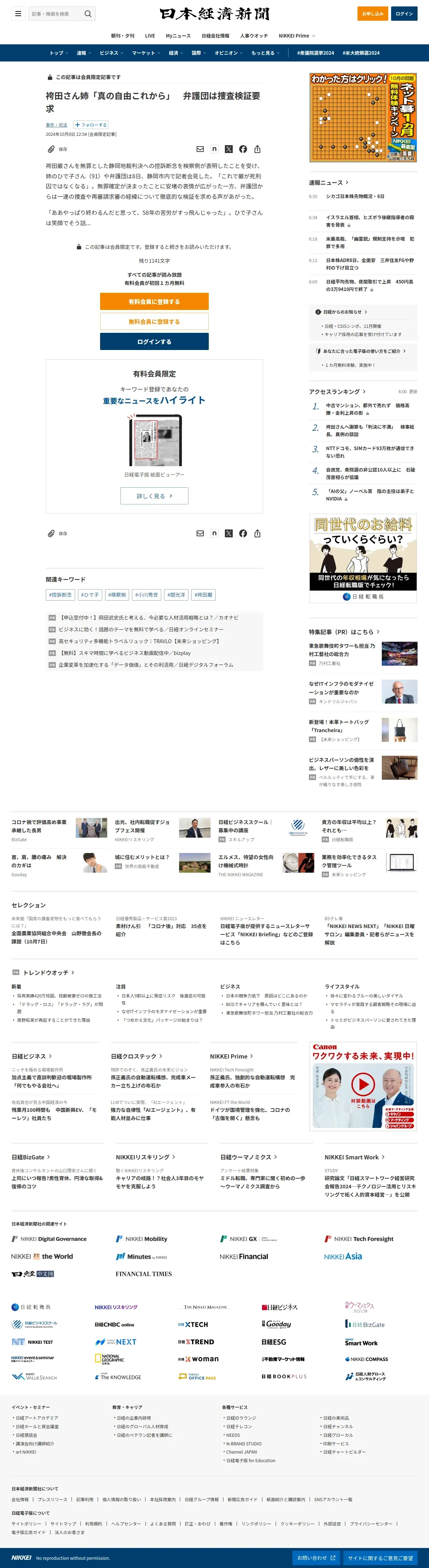429x1568 pixels.
Task: Focus the 記事・株価を検索 search field
Action: [x=56, y=13]
